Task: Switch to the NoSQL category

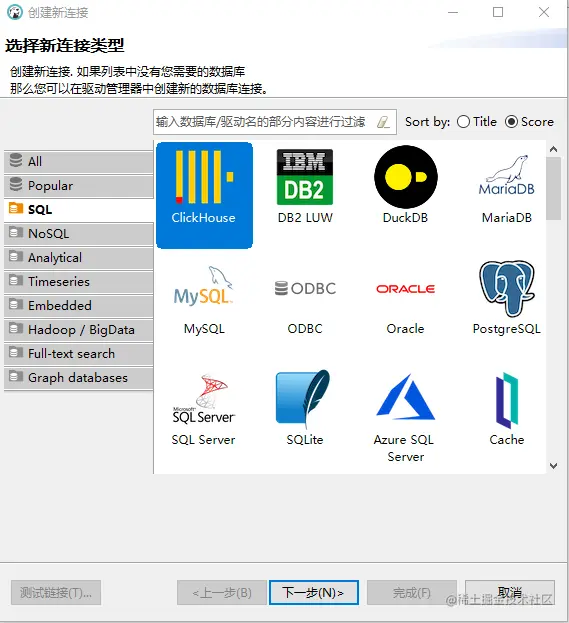Action: coord(79,234)
